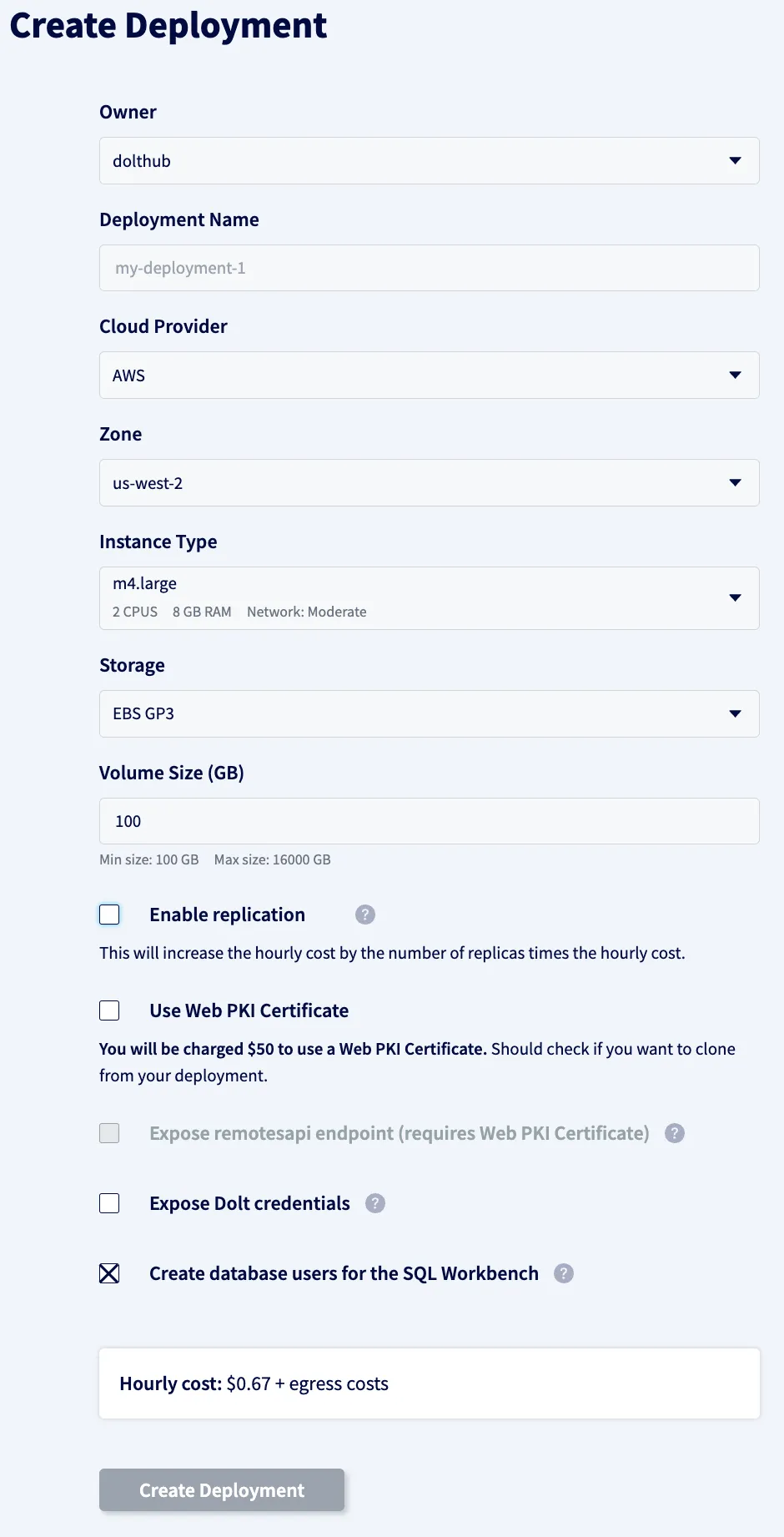
Task: Click the Zone dropdown arrow icon
Action: click(736, 482)
